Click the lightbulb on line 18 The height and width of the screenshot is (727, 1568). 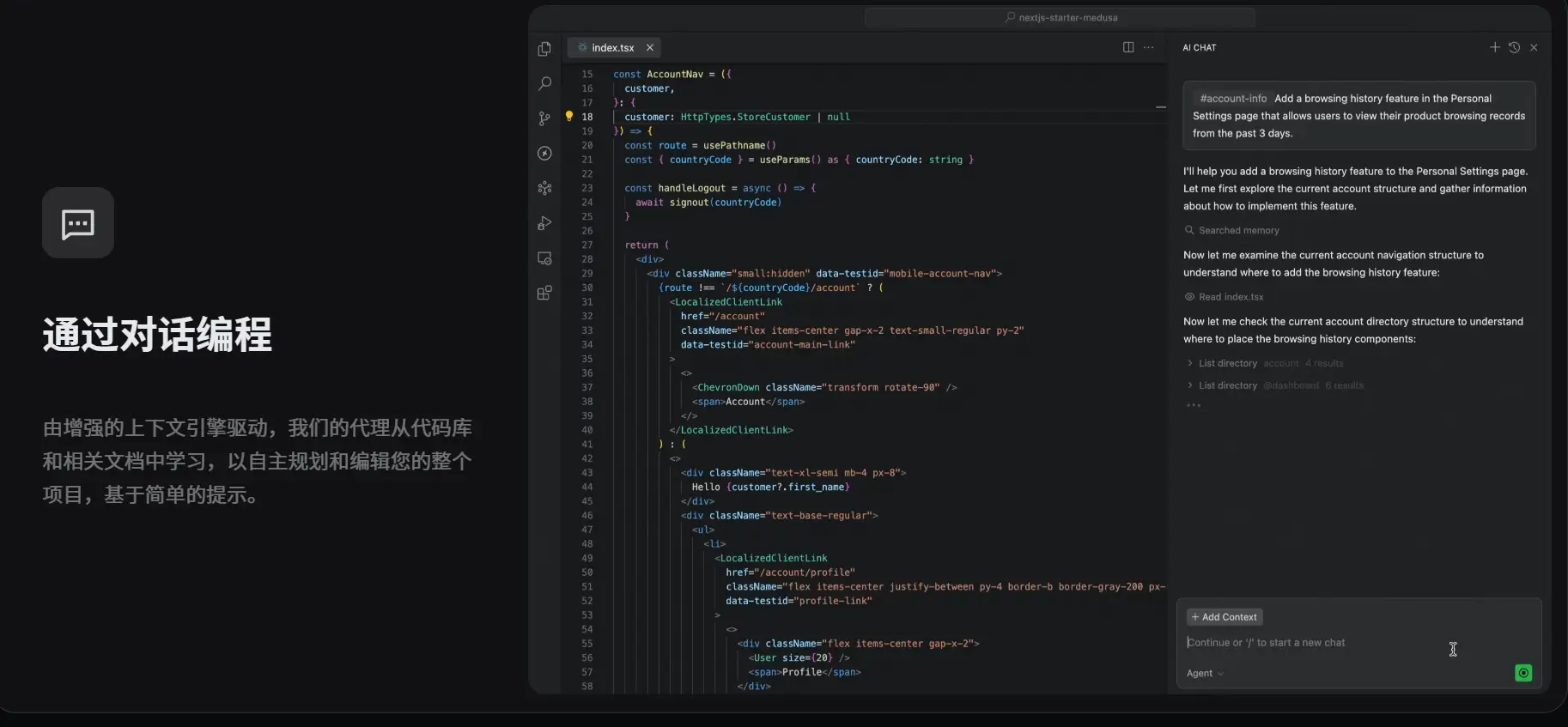(568, 117)
